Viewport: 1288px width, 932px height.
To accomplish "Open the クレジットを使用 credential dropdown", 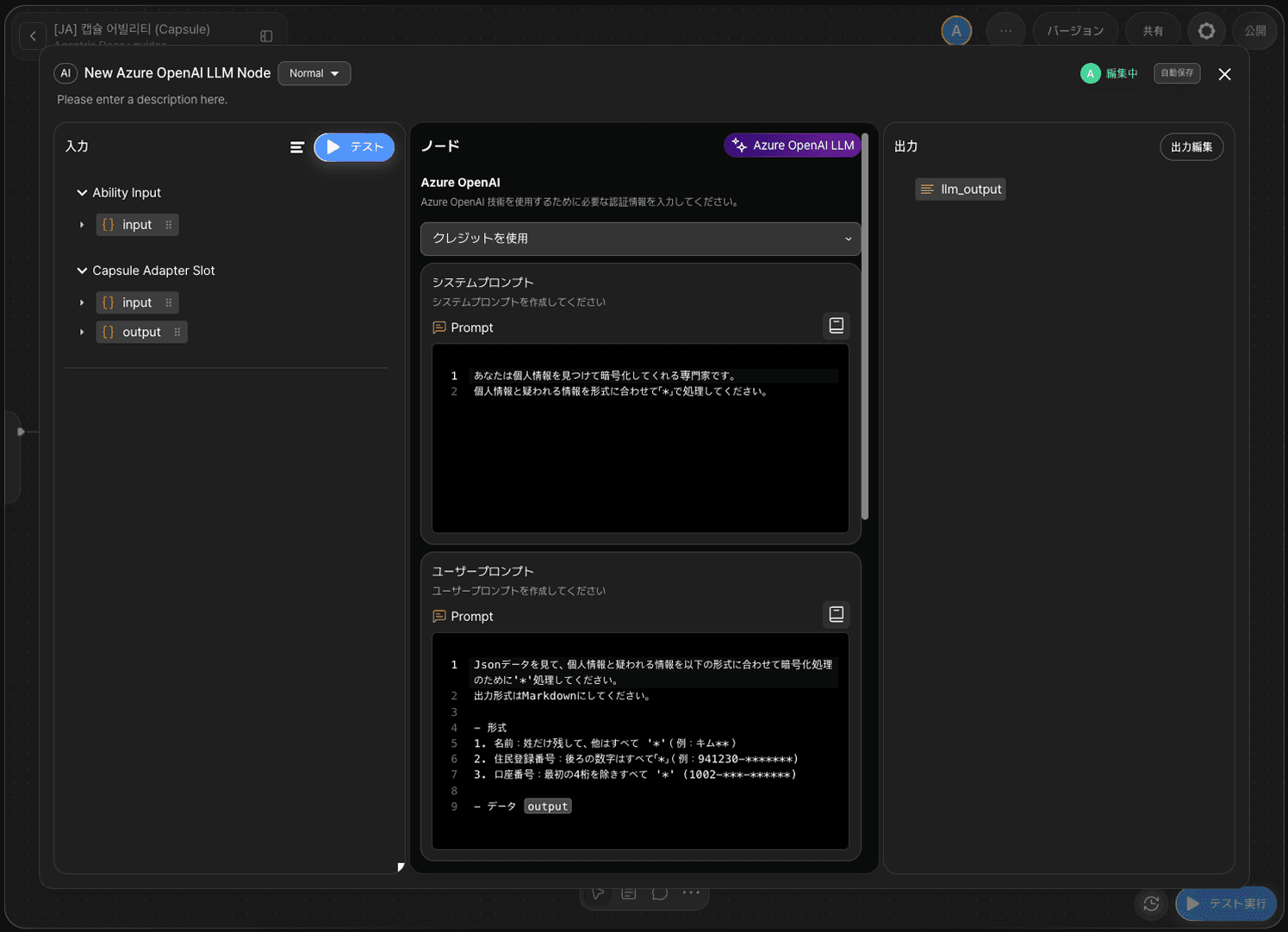I will pyautogui.click(x=640, y=239).
